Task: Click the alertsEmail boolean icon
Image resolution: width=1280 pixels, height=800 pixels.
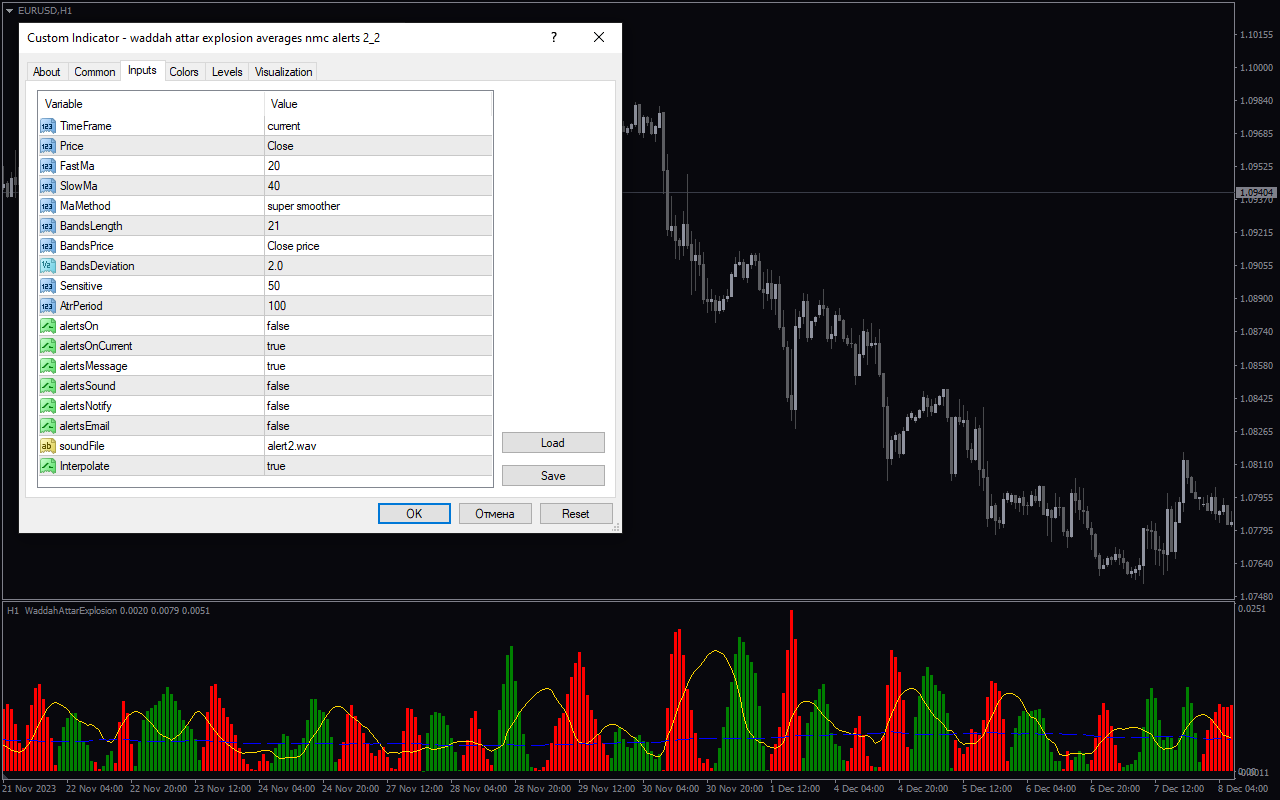Action: [48, 426]
